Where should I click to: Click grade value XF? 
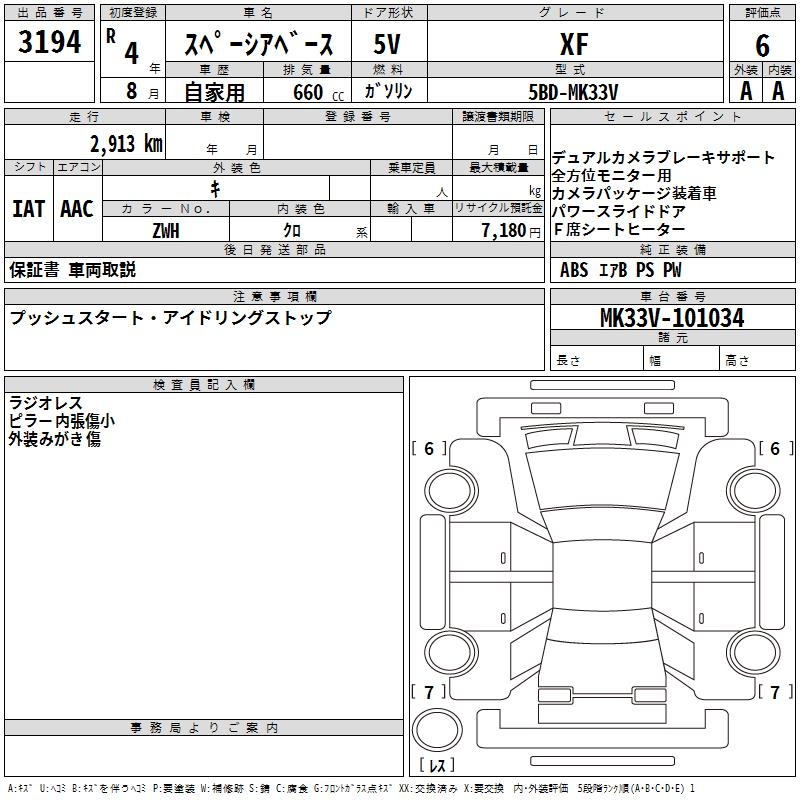574,44
